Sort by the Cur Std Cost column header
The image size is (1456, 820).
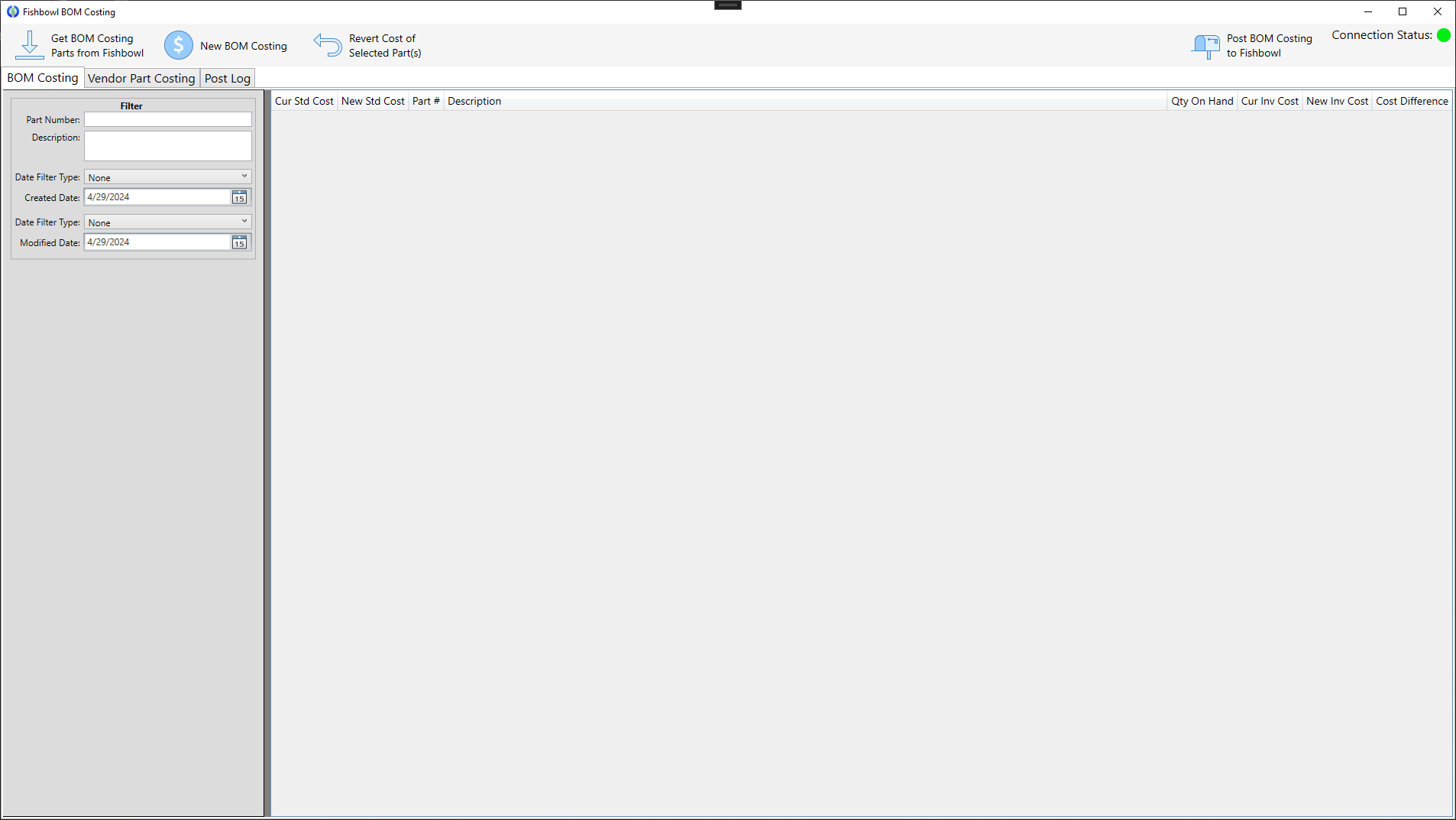pos(304,101)
